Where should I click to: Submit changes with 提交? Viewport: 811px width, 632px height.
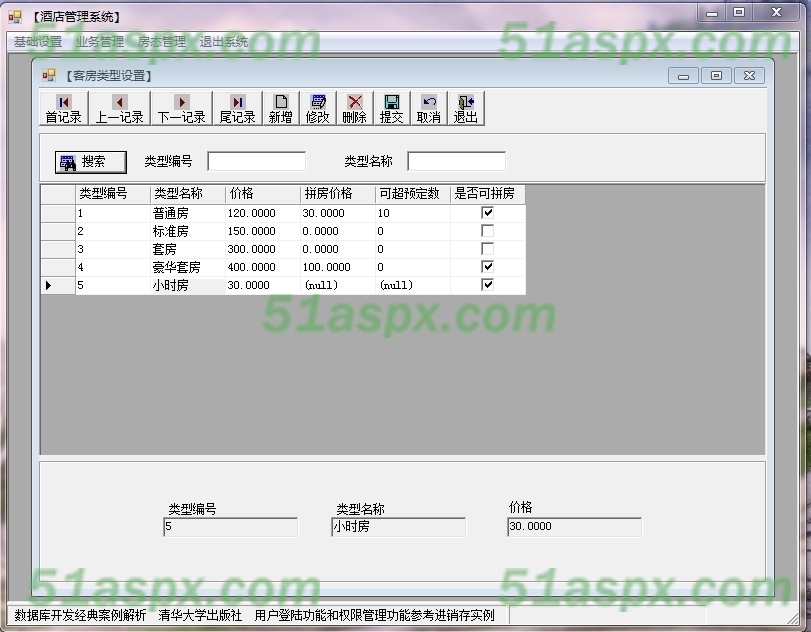(392, 108)
